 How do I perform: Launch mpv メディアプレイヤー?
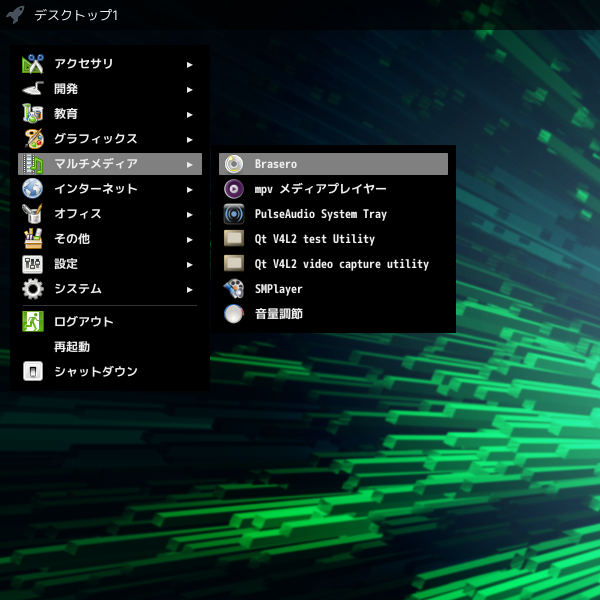[333, 189]
